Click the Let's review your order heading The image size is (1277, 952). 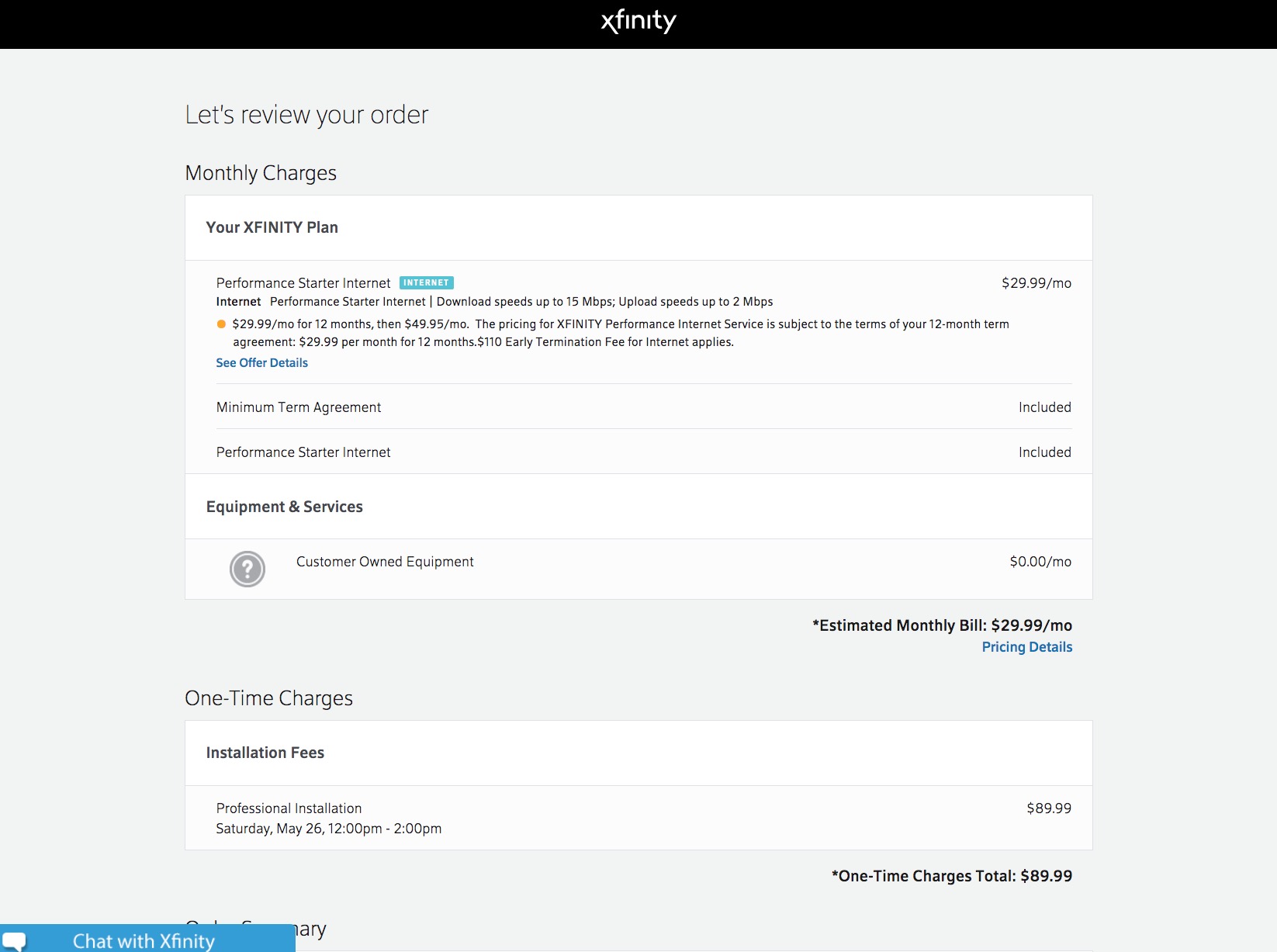(x=306, y=115)
